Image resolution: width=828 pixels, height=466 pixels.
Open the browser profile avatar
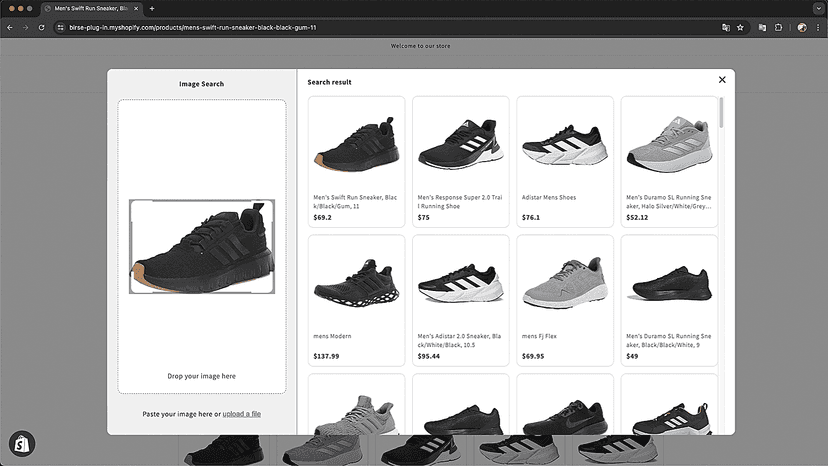coord(802,27)
